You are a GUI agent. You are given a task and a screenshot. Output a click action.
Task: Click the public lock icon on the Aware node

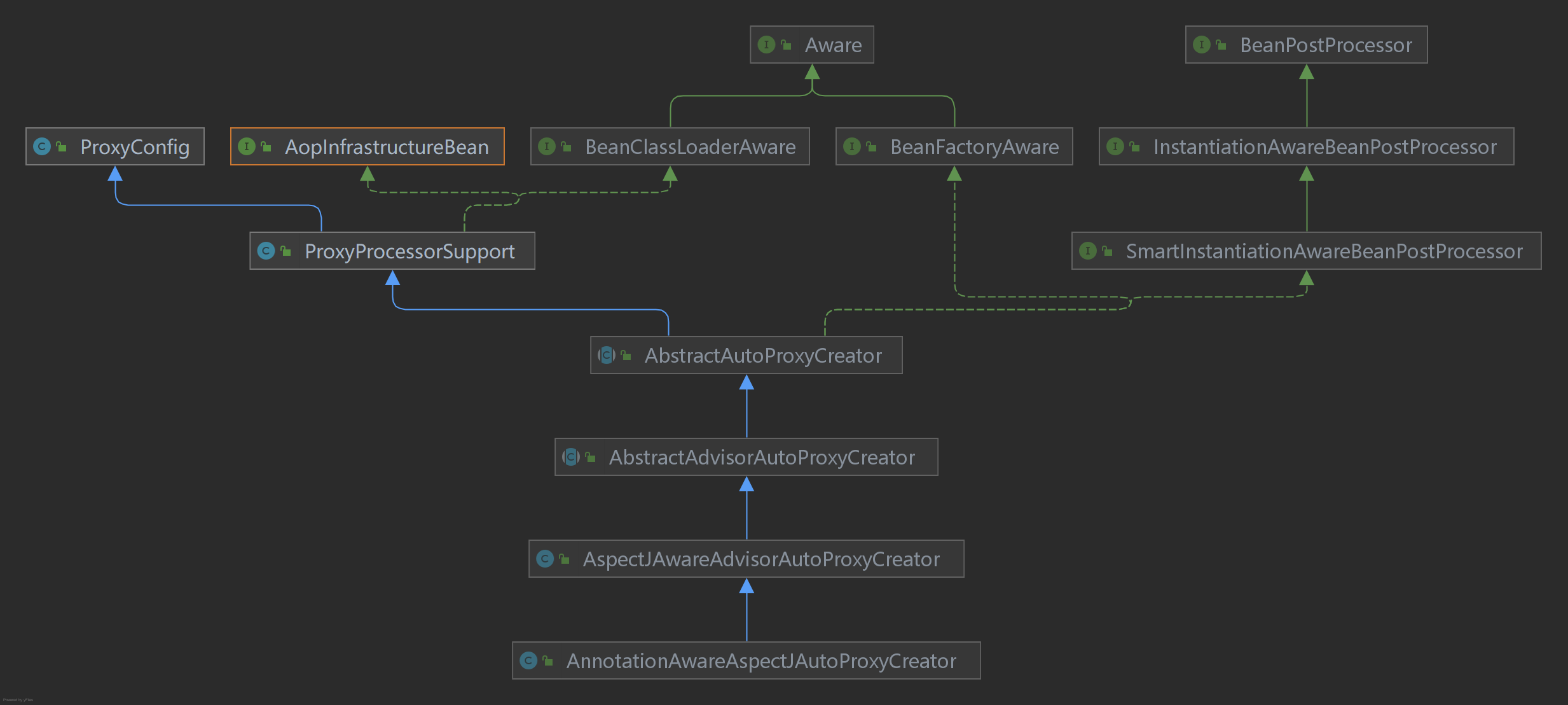pyautogui.click(x=786, y=45)
